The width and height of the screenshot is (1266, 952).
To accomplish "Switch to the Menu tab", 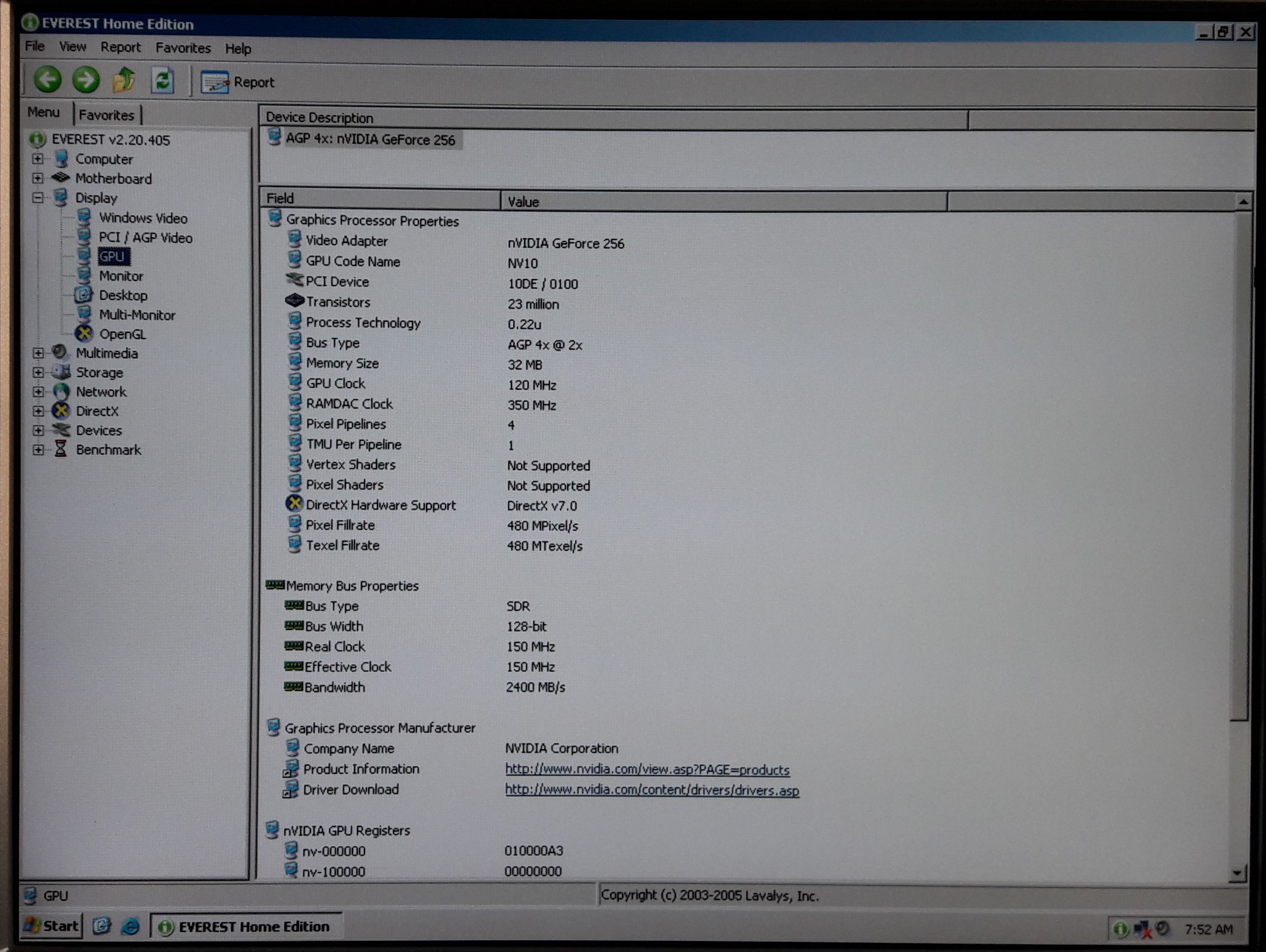I will 44,112.
